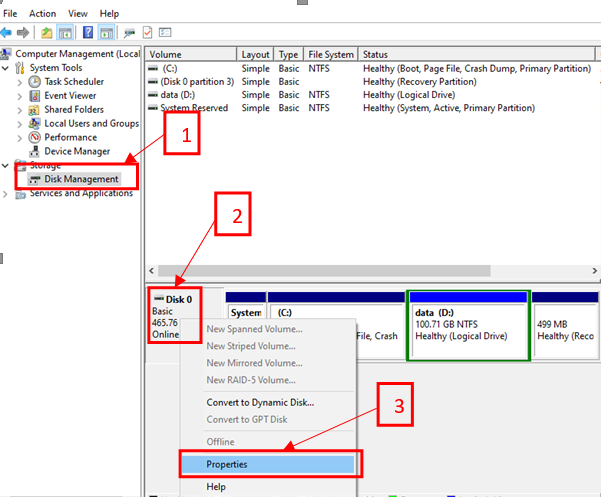This screenshot has height=497, width=601.
Task: Select the Disk Management tree item
Action: click(x=81, y=179)
